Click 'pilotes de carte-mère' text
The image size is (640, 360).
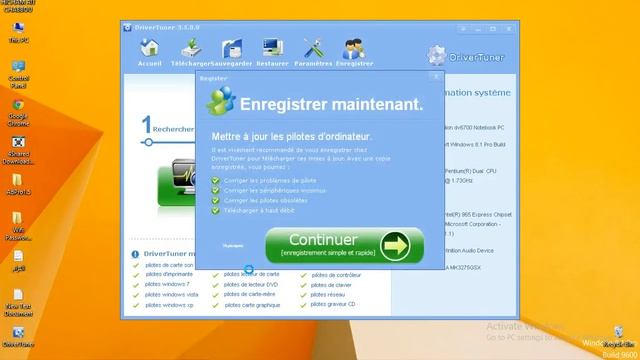point(249,294)
